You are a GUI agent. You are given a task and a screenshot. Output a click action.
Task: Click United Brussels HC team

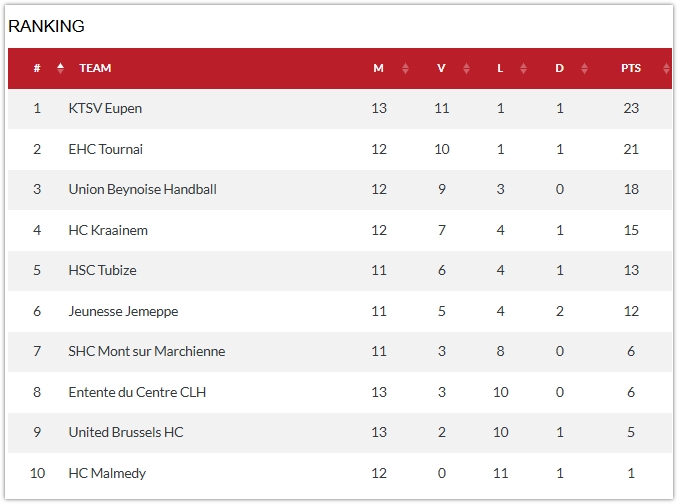pos(126,432)
